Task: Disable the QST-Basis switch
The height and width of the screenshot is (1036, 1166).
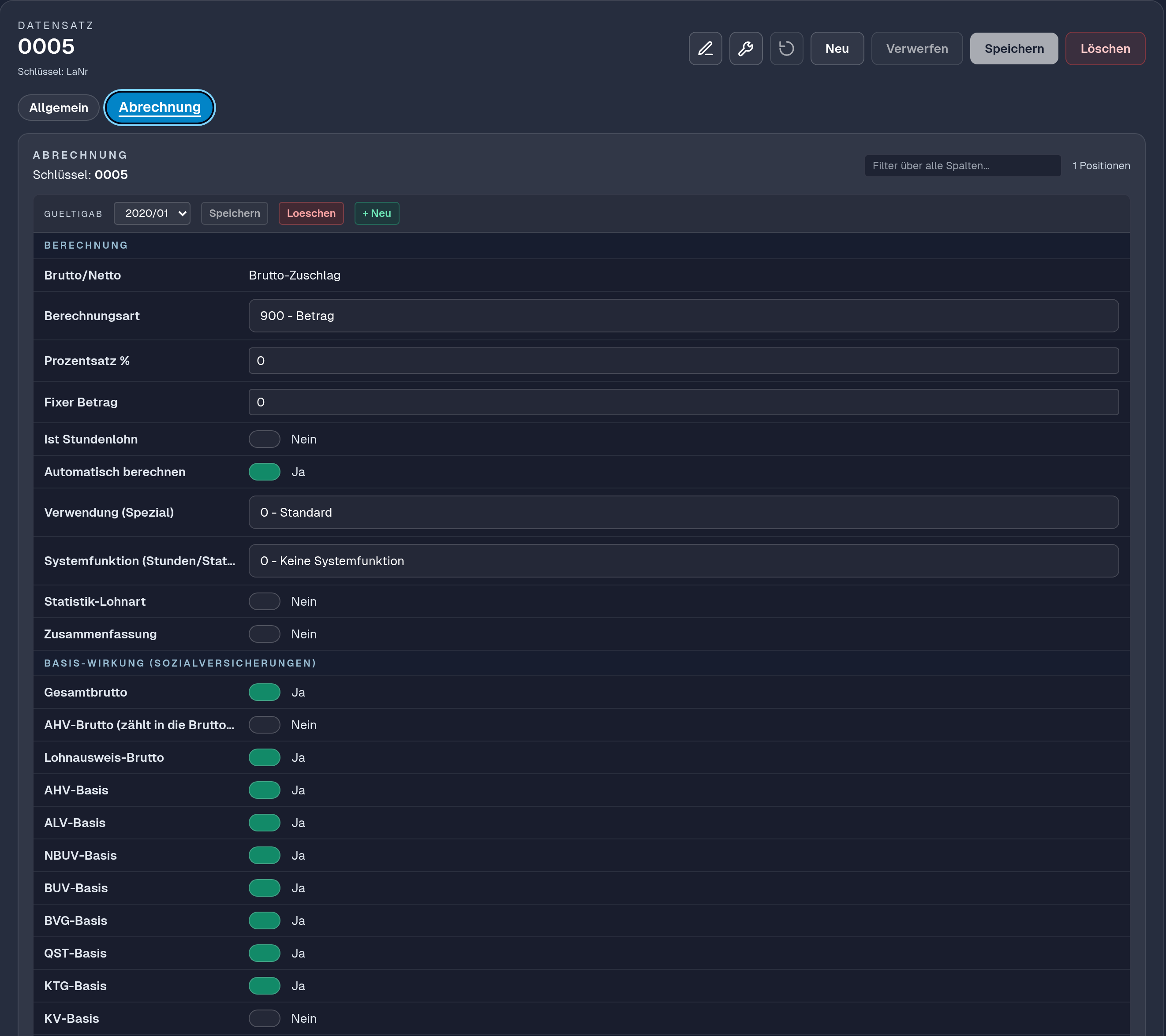Action: click(x=264, y=953)
